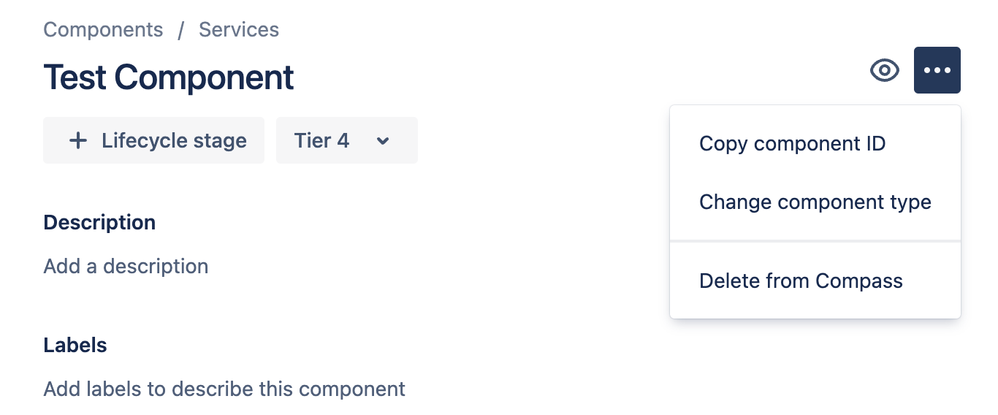
Task: Click the Lifecycle stage text label
Action: [174, 141]
